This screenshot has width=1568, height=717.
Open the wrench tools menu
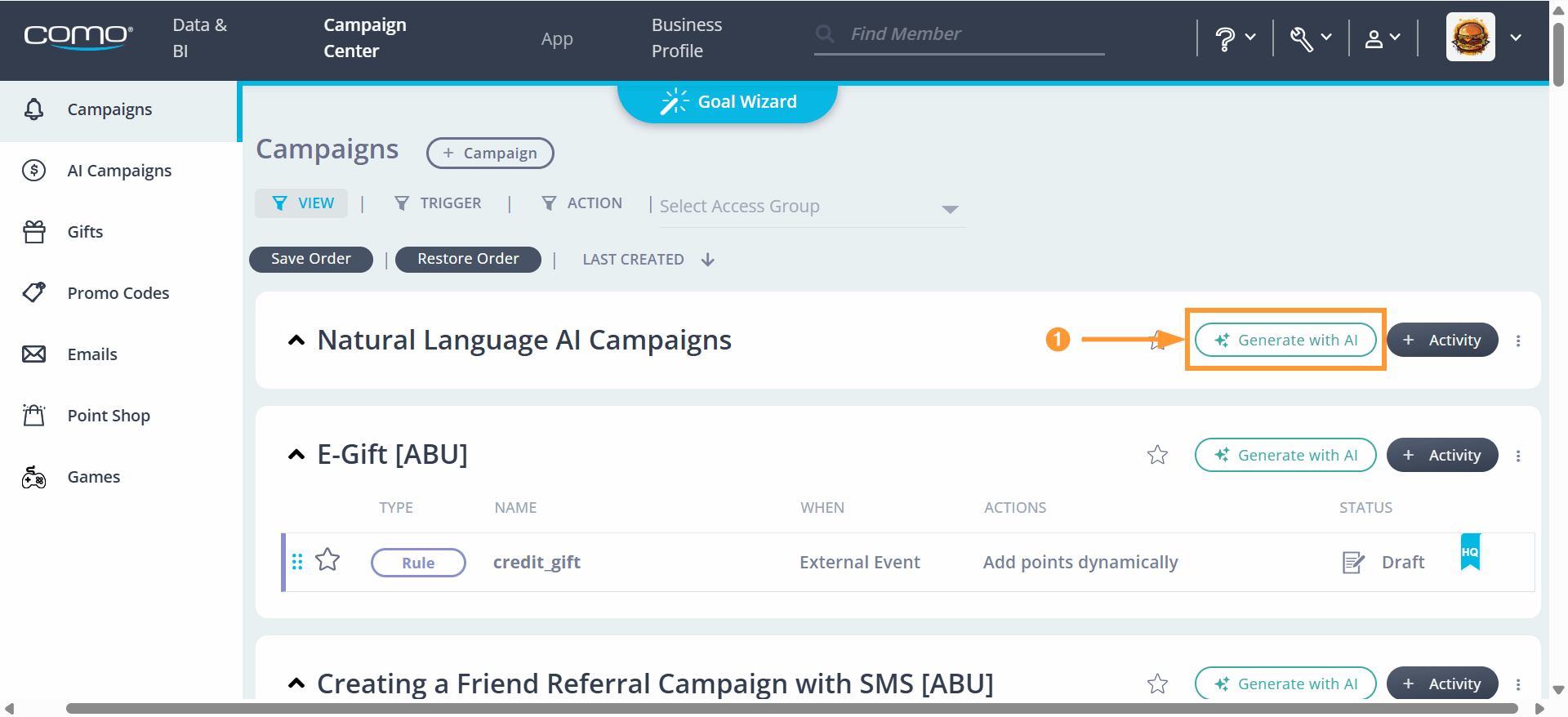1310,38
